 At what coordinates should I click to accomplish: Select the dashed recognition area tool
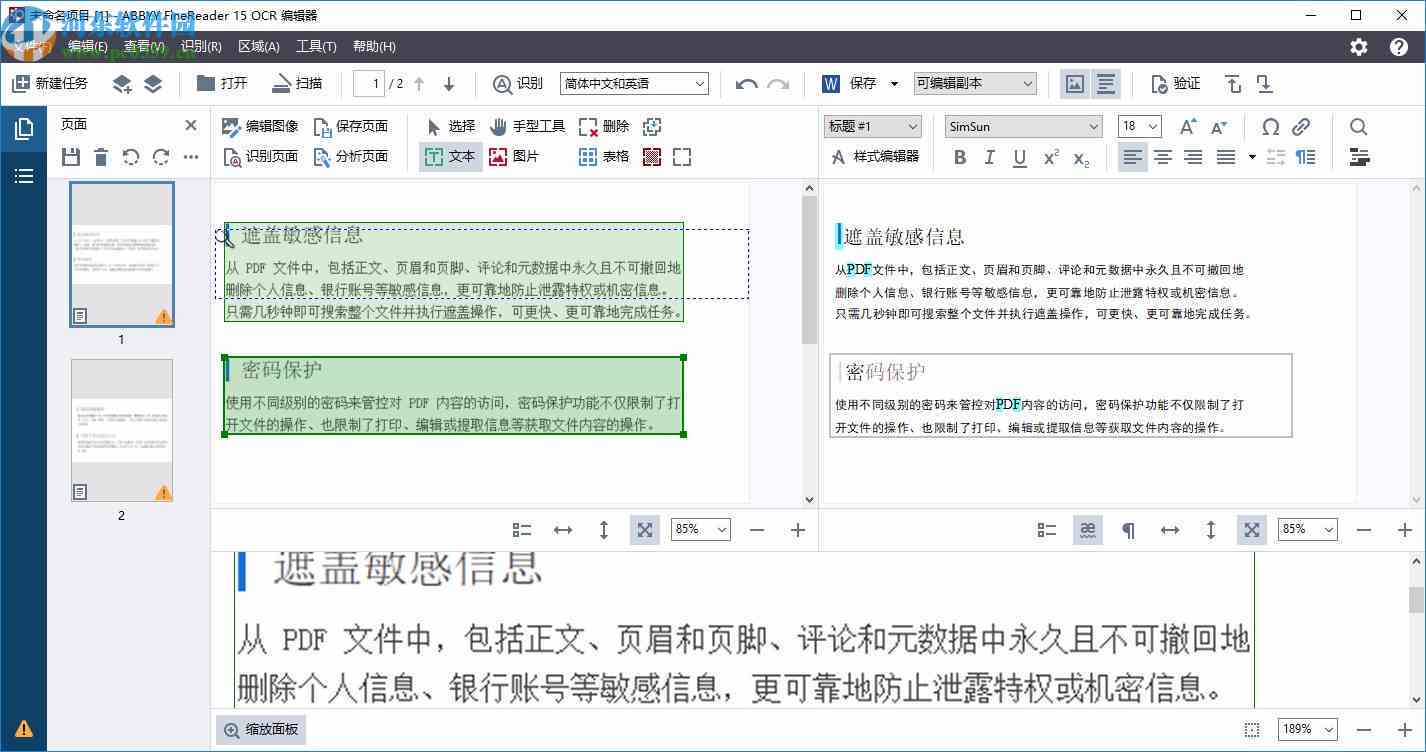click(x=682, y=157)
